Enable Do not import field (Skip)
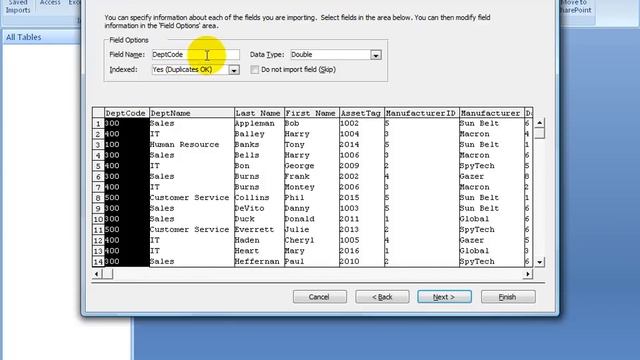Image resolution: width=640 pixels, height=360 pixels. (255, 70)
